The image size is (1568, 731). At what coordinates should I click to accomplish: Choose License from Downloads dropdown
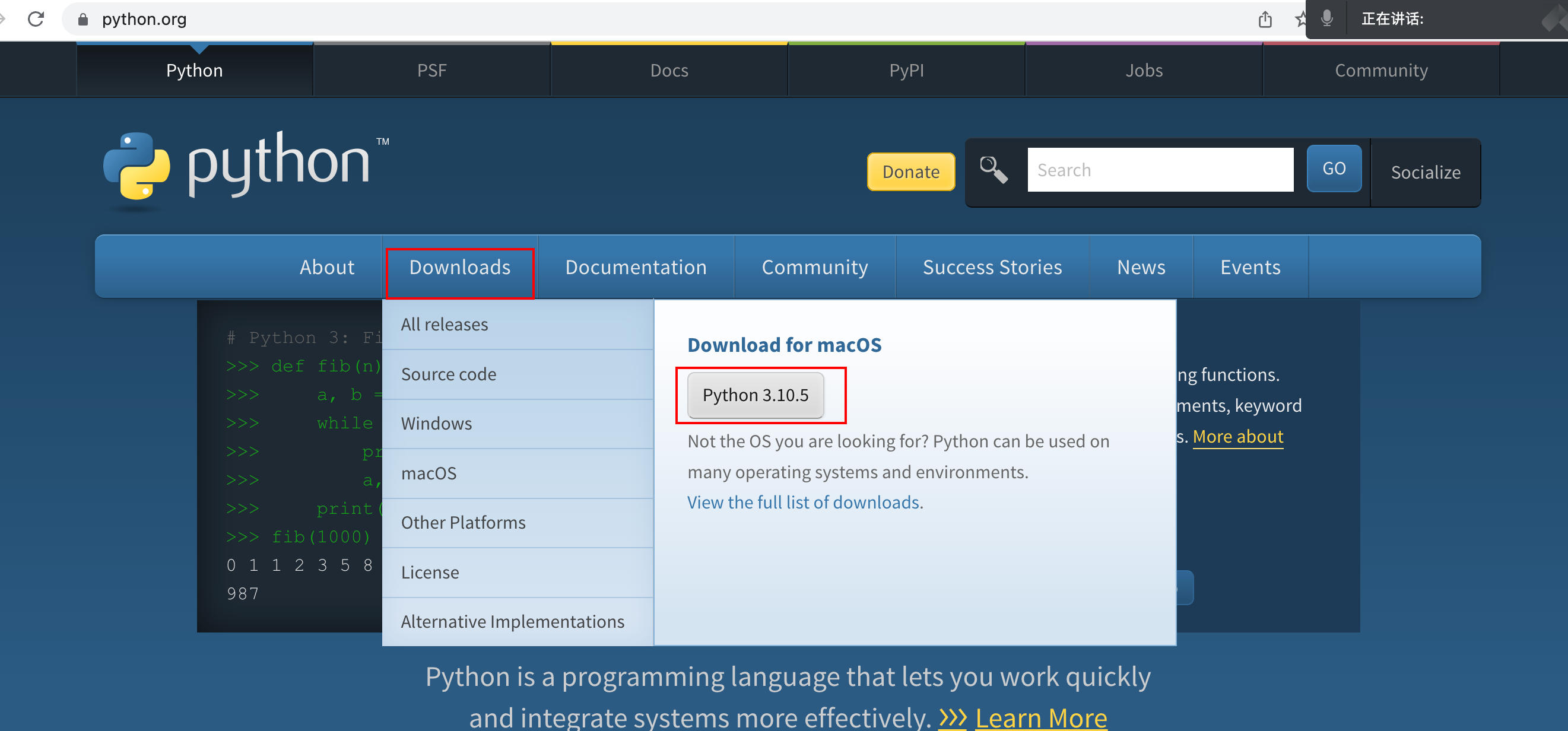[x=518, y=573]
